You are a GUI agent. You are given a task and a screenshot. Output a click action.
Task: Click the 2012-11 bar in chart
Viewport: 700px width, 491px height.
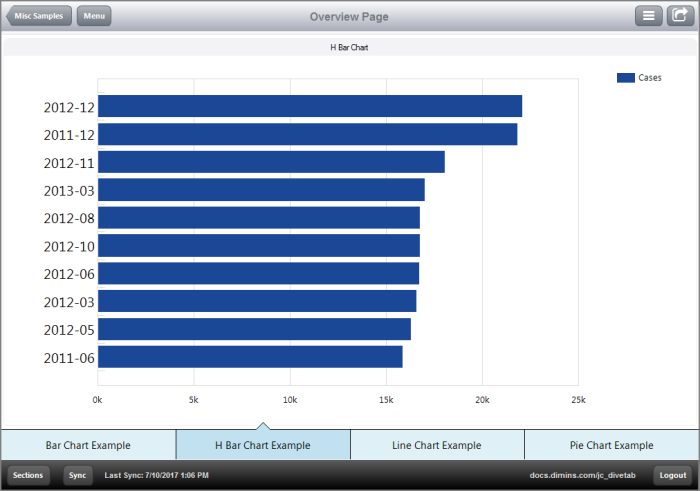(x=271, y=162)
